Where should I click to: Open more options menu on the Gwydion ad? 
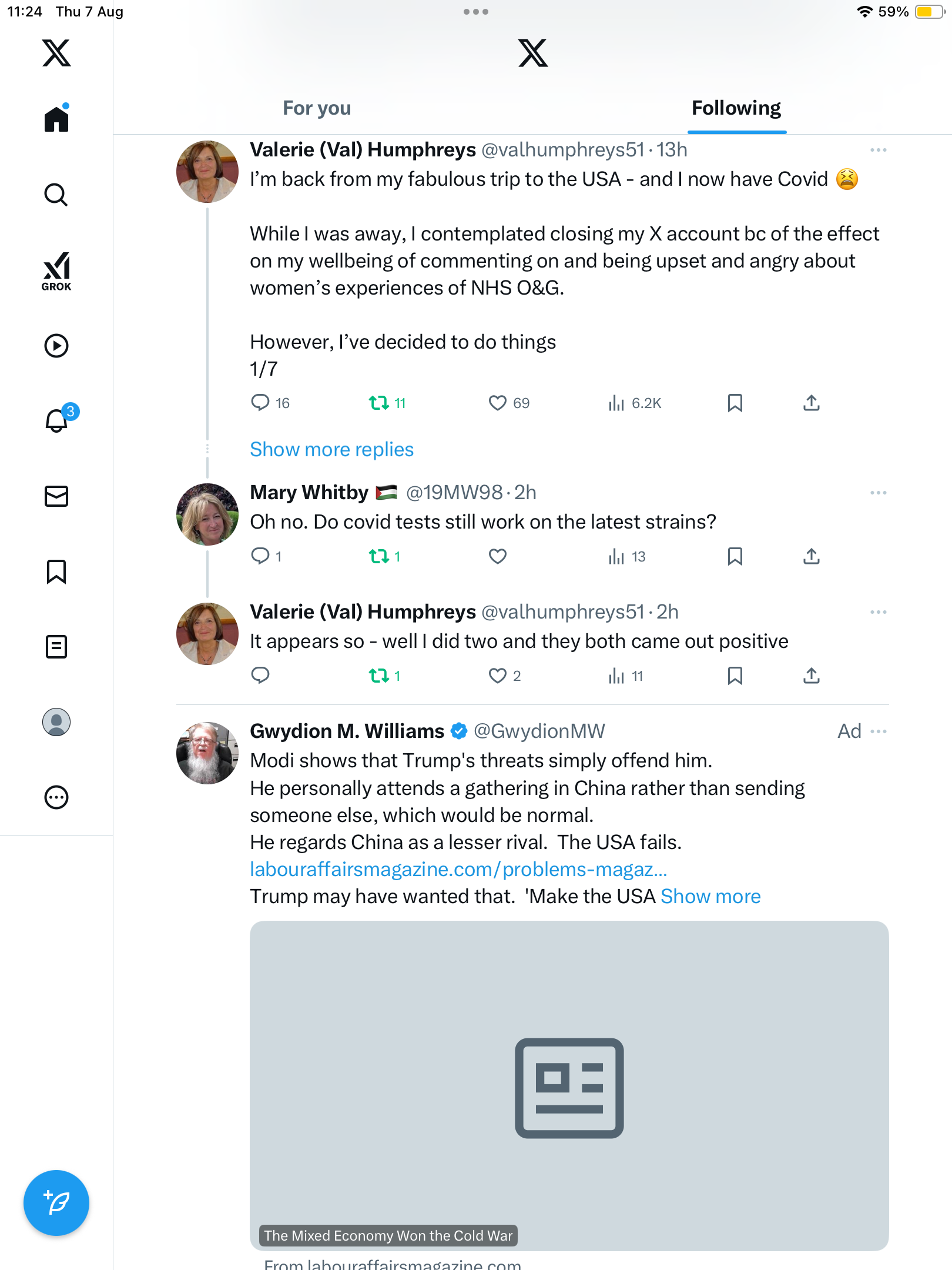tap(878, 731)
